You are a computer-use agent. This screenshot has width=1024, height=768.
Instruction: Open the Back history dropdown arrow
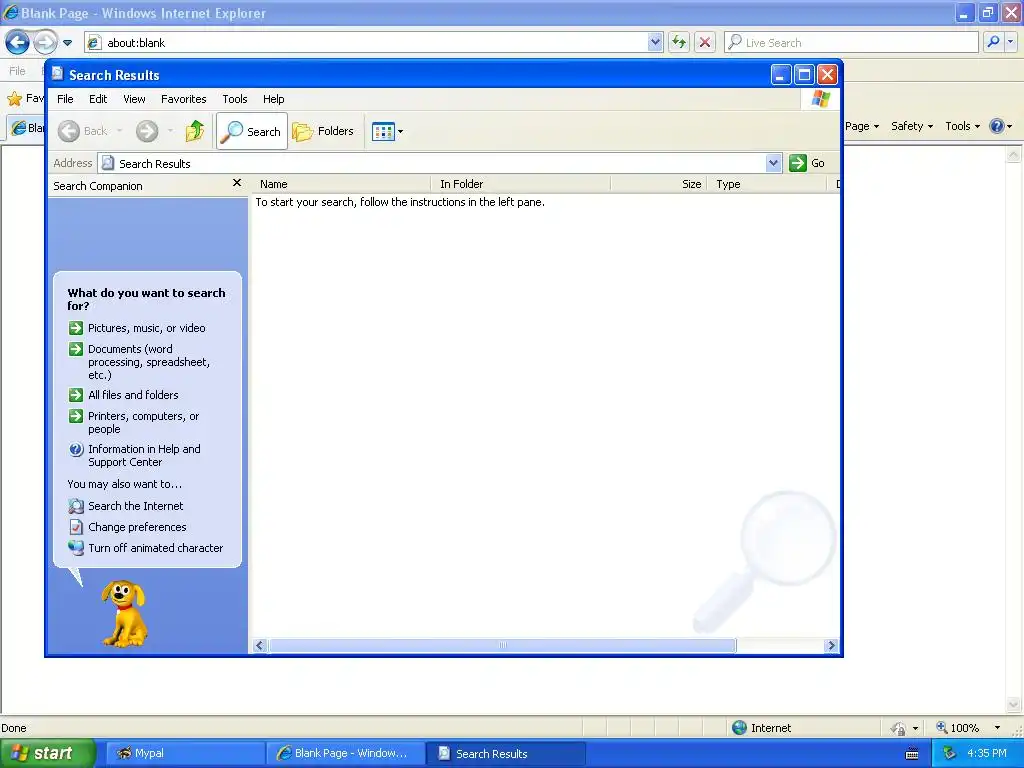120,131
